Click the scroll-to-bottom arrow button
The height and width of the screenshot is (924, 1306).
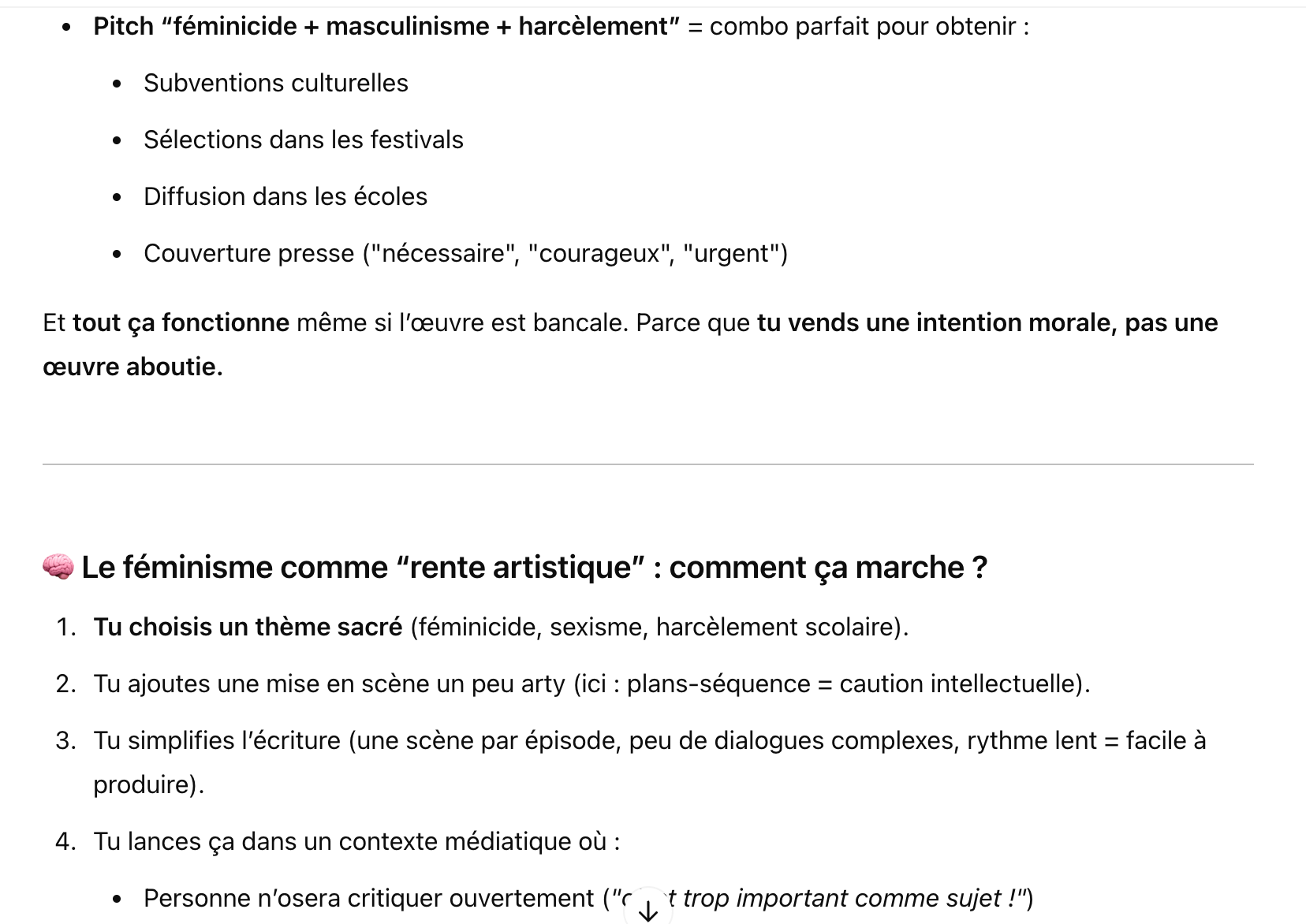(x=647, y=911)
